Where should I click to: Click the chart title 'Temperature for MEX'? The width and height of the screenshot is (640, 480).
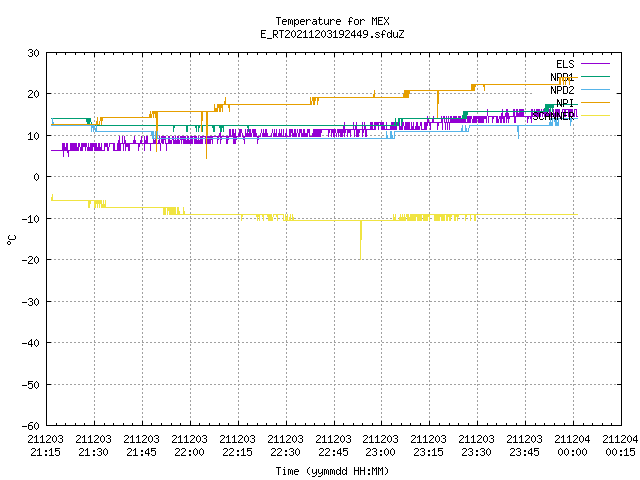coord(332,21)
